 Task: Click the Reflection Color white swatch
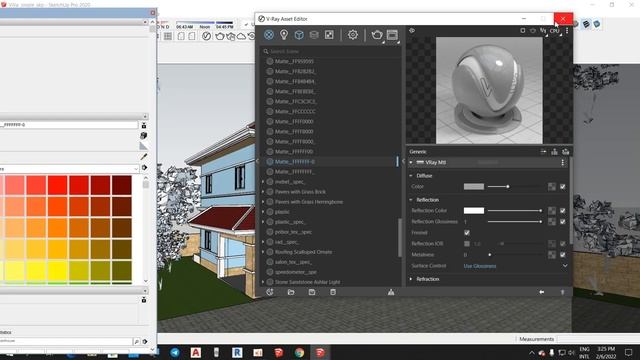click(x=474, y=211)
